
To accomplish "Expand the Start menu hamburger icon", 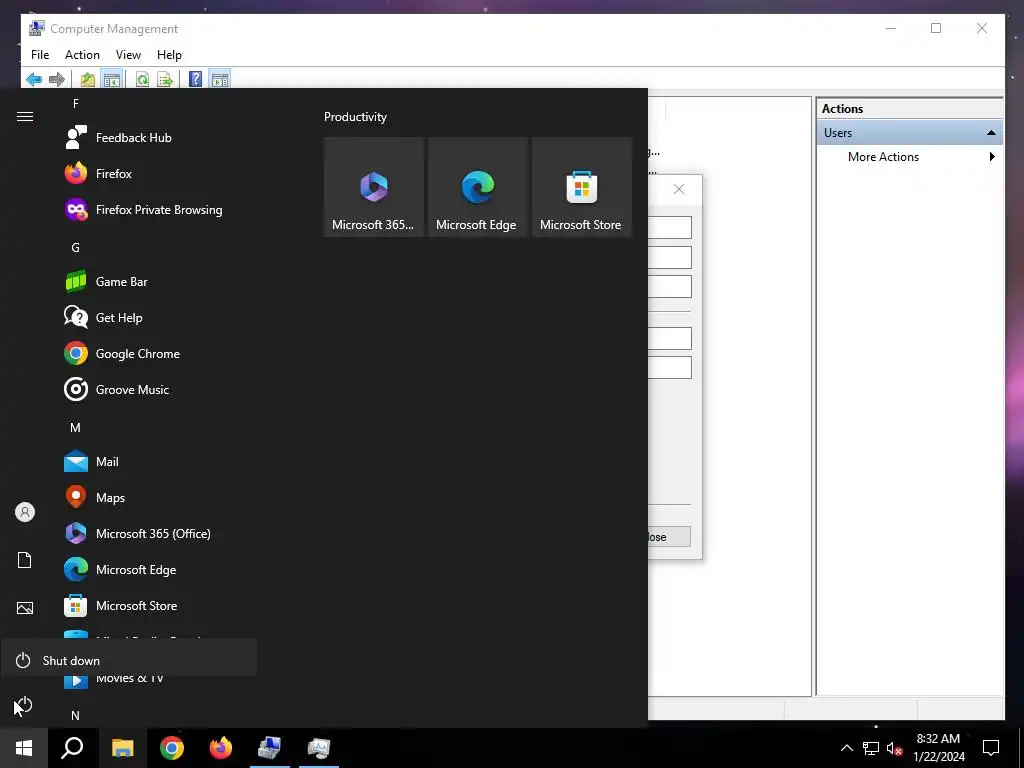I will coord(25,116).
